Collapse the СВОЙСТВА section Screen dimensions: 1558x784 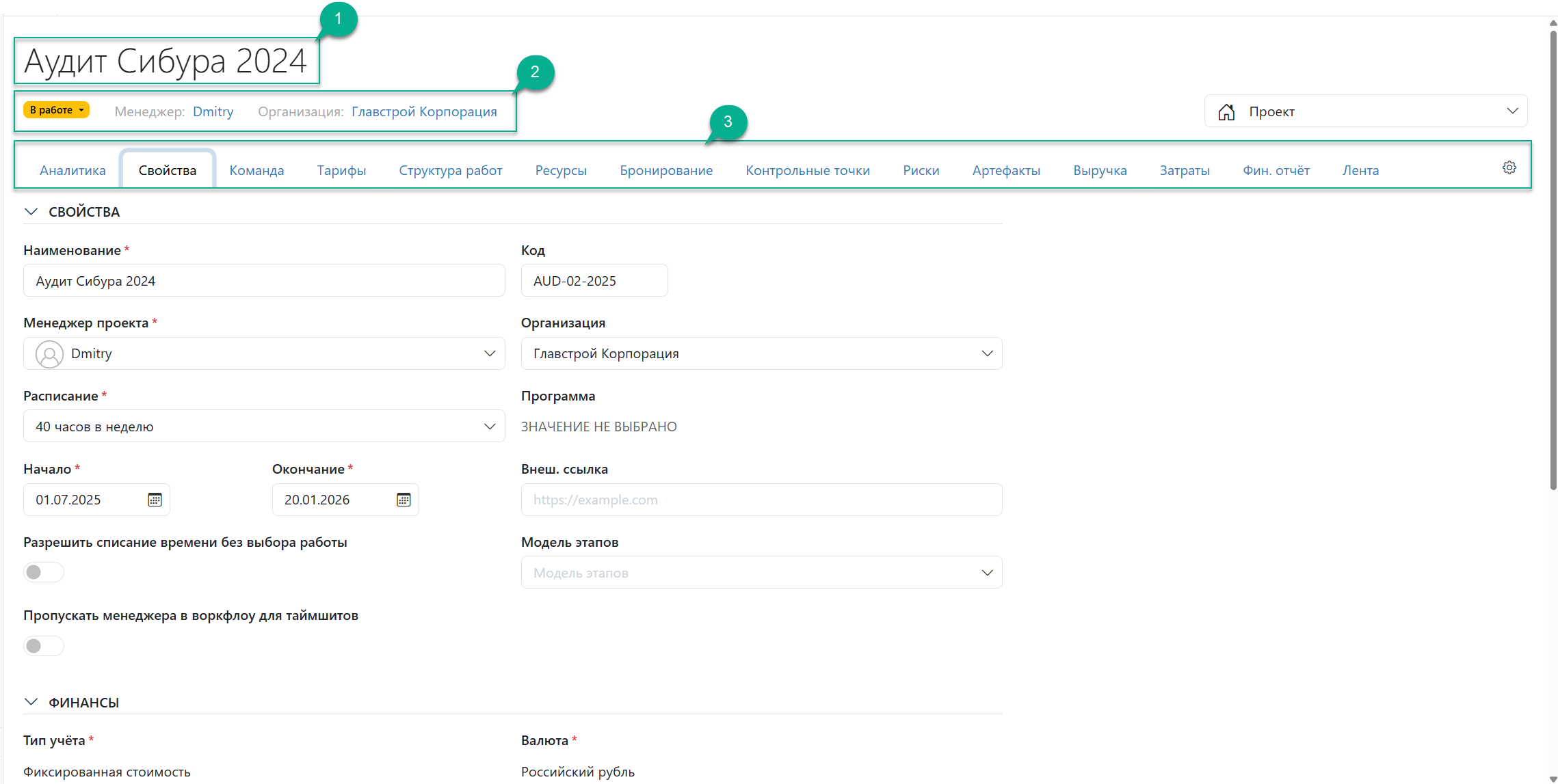pos(31,212)
